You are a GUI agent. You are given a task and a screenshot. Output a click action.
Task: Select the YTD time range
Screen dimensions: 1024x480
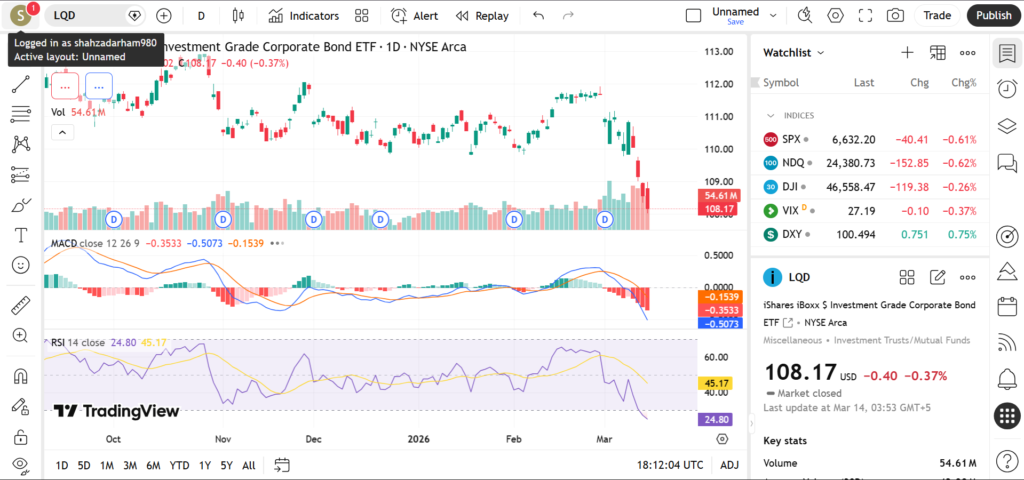[179, 465]
